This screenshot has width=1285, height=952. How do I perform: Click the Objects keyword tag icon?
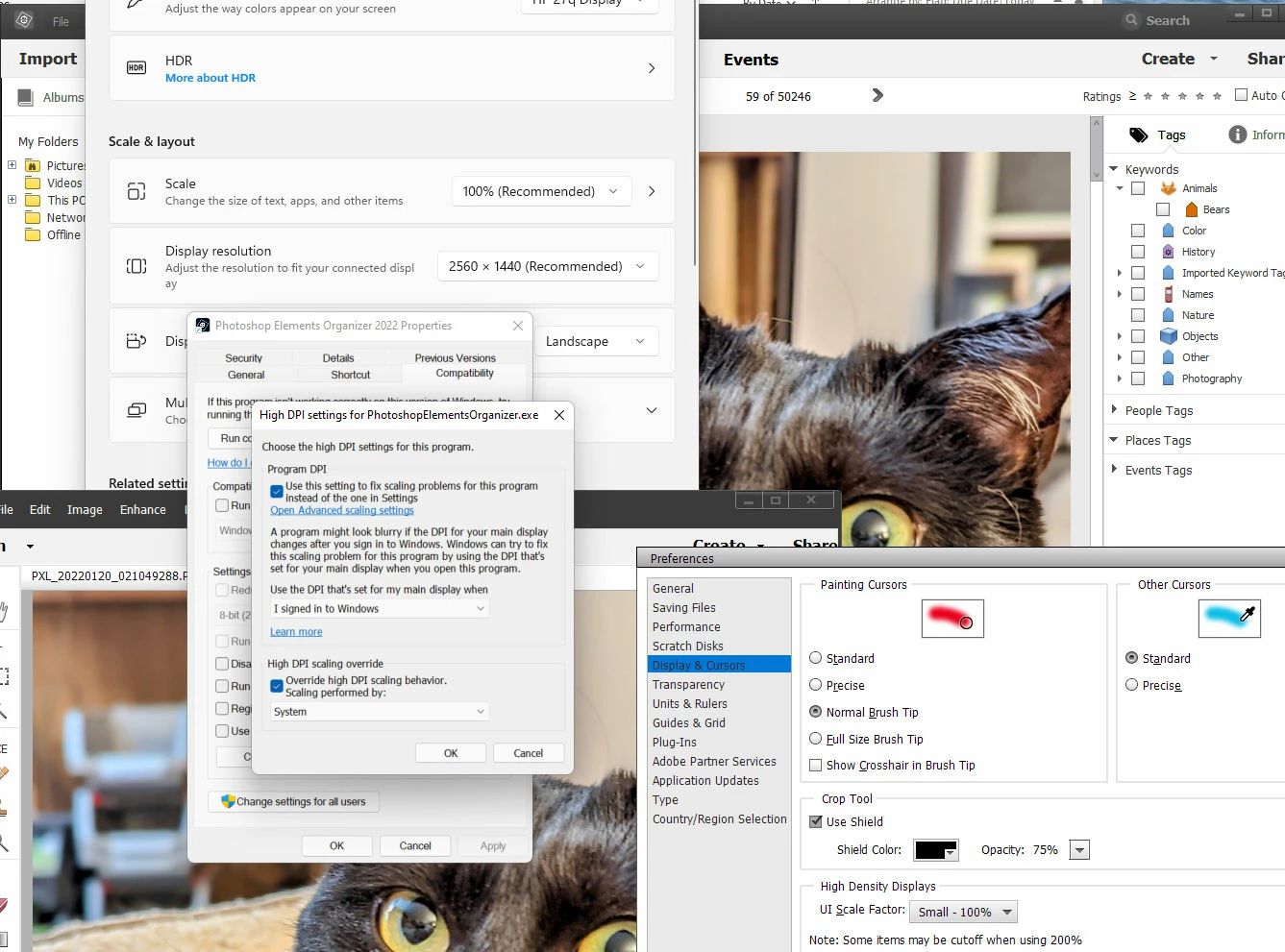[x=1169, y=336]
